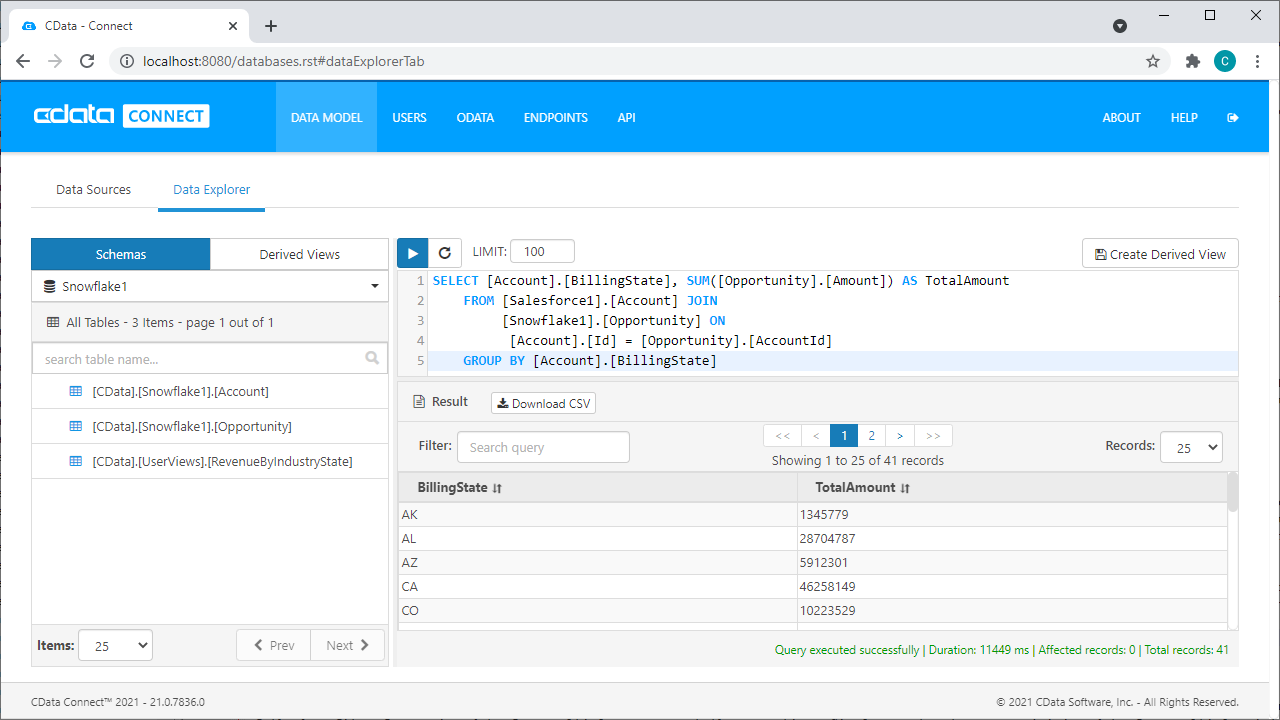The height and width of the screenshot is (720, 1280).
Task: Switch to the Data Sources tab
Action: [x=93, y=189]
